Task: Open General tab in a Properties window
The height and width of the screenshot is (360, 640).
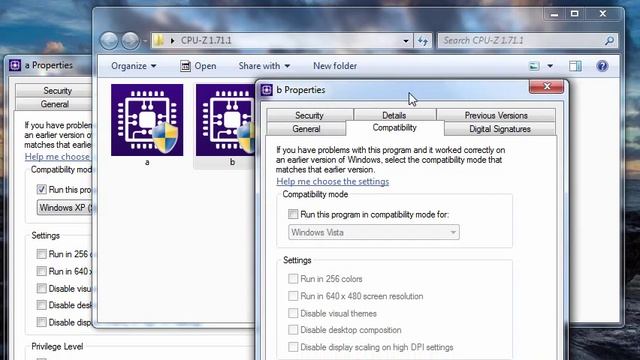Action: (54, 104)
